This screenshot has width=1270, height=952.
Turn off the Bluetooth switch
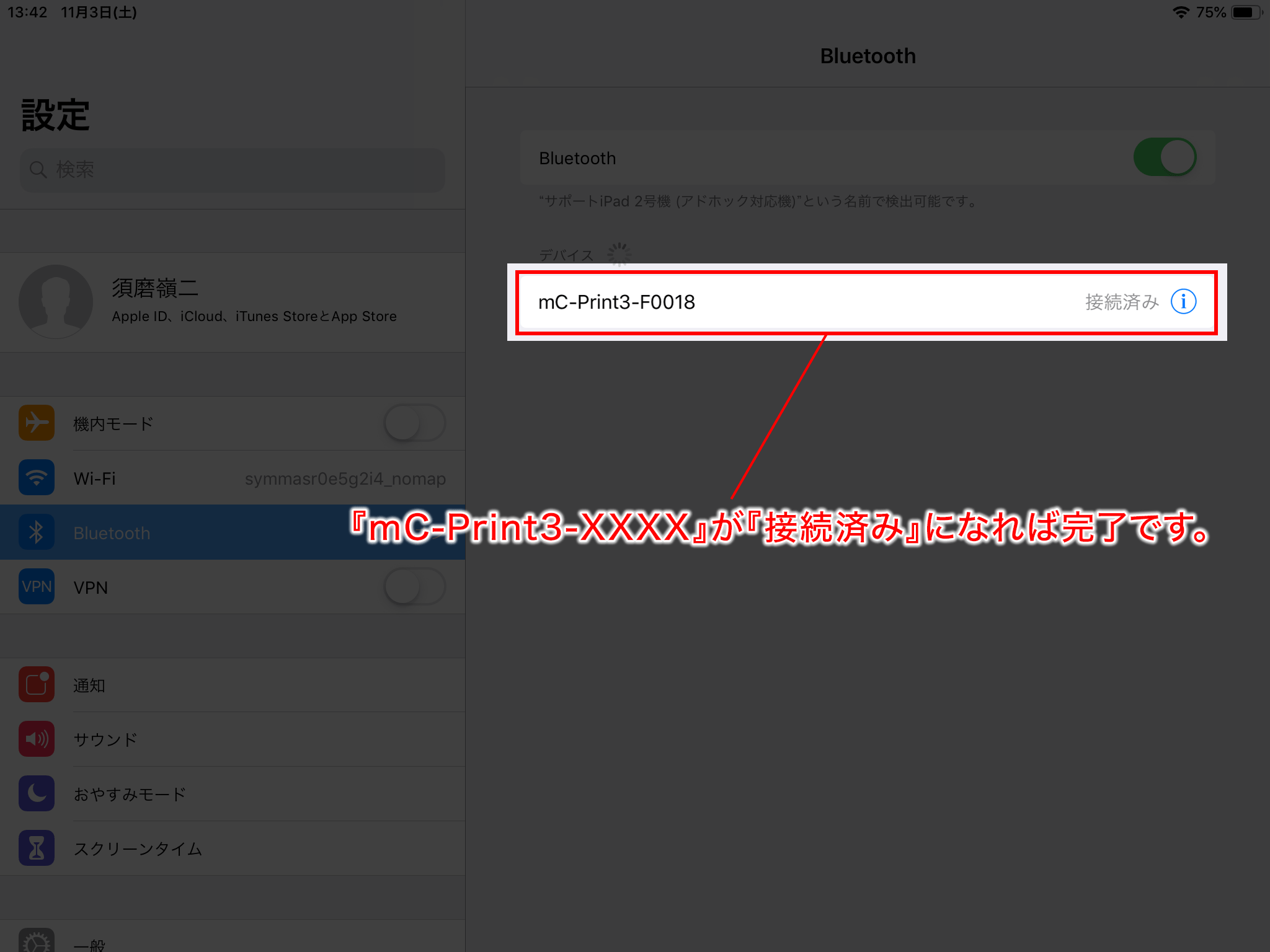(x=1165, y=157)
